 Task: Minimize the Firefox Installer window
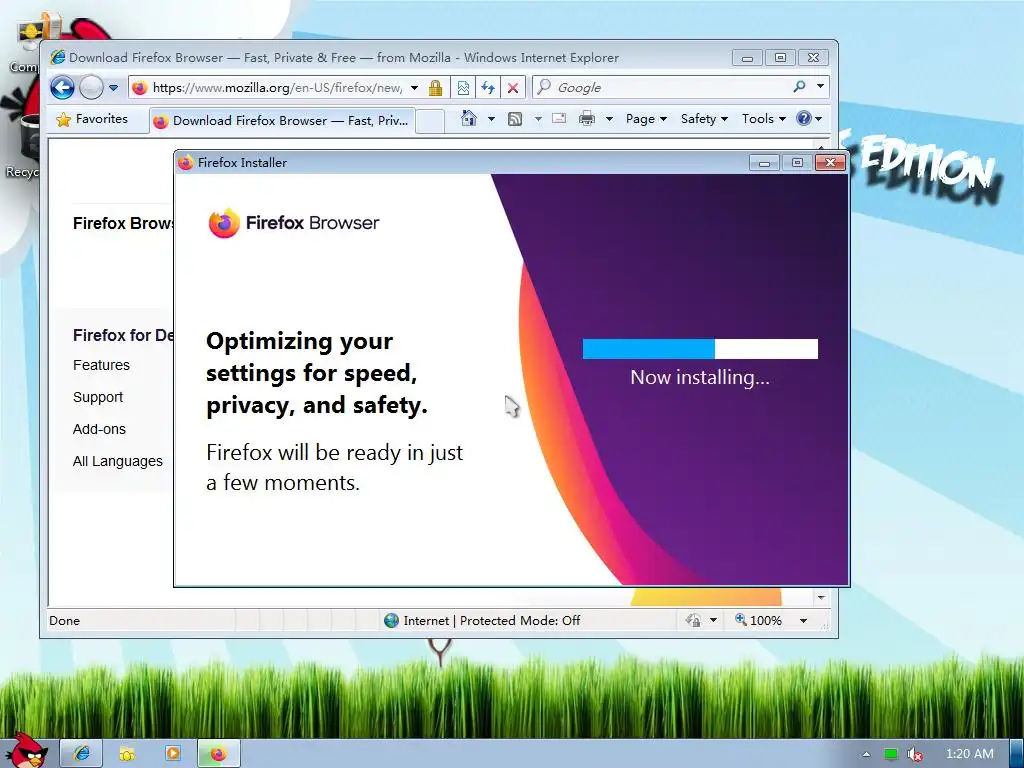pos(764,163)
